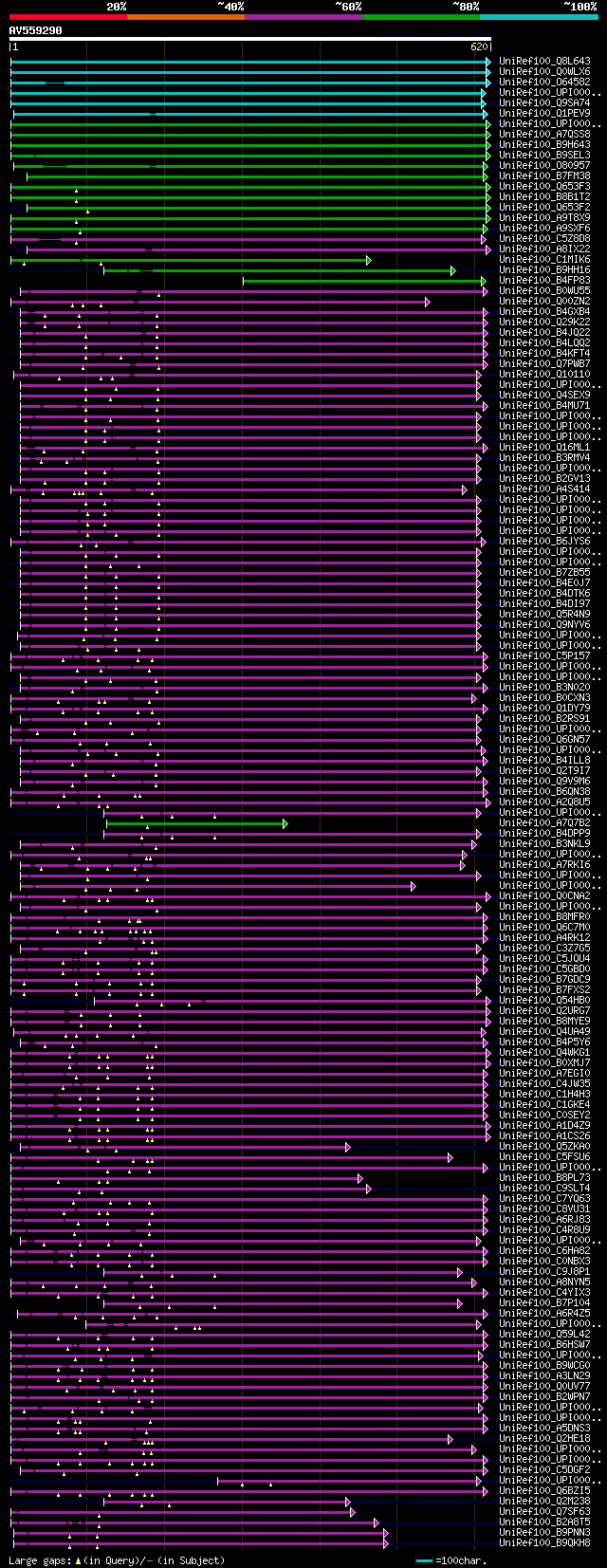The height and width of the screenshot is (1568, 607).
Task: Select the UniRef100_Q5R4N9 label
Action: (x=544, y=614)
